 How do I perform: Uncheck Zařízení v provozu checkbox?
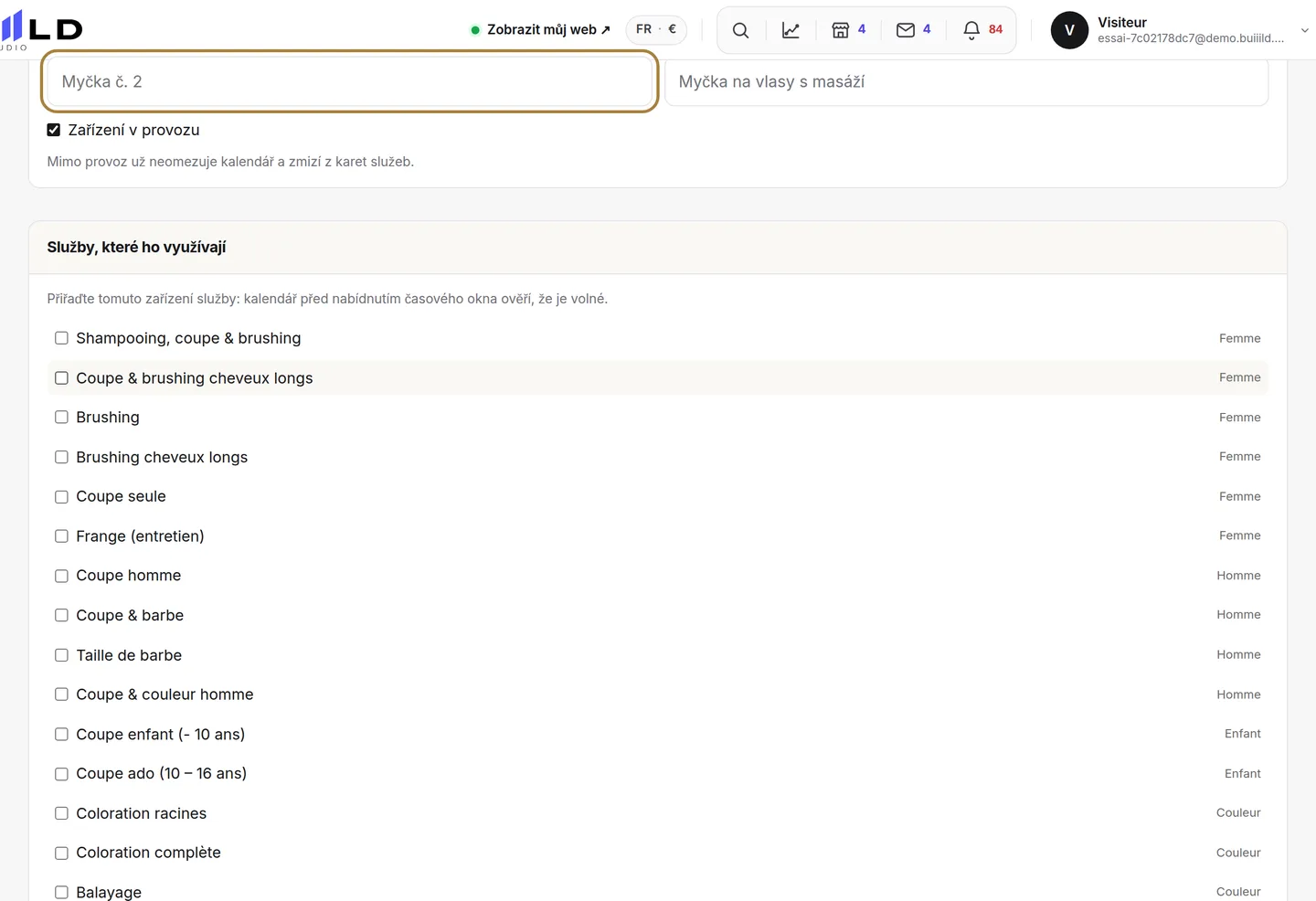pos(54,130)
